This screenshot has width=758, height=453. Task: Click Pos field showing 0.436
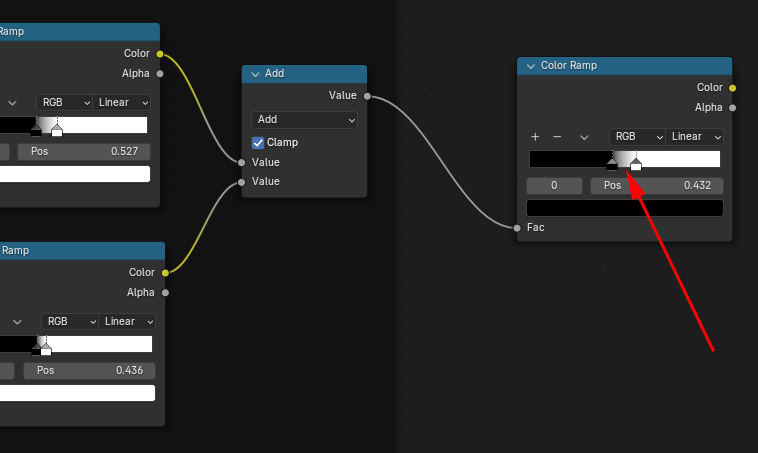89,371
